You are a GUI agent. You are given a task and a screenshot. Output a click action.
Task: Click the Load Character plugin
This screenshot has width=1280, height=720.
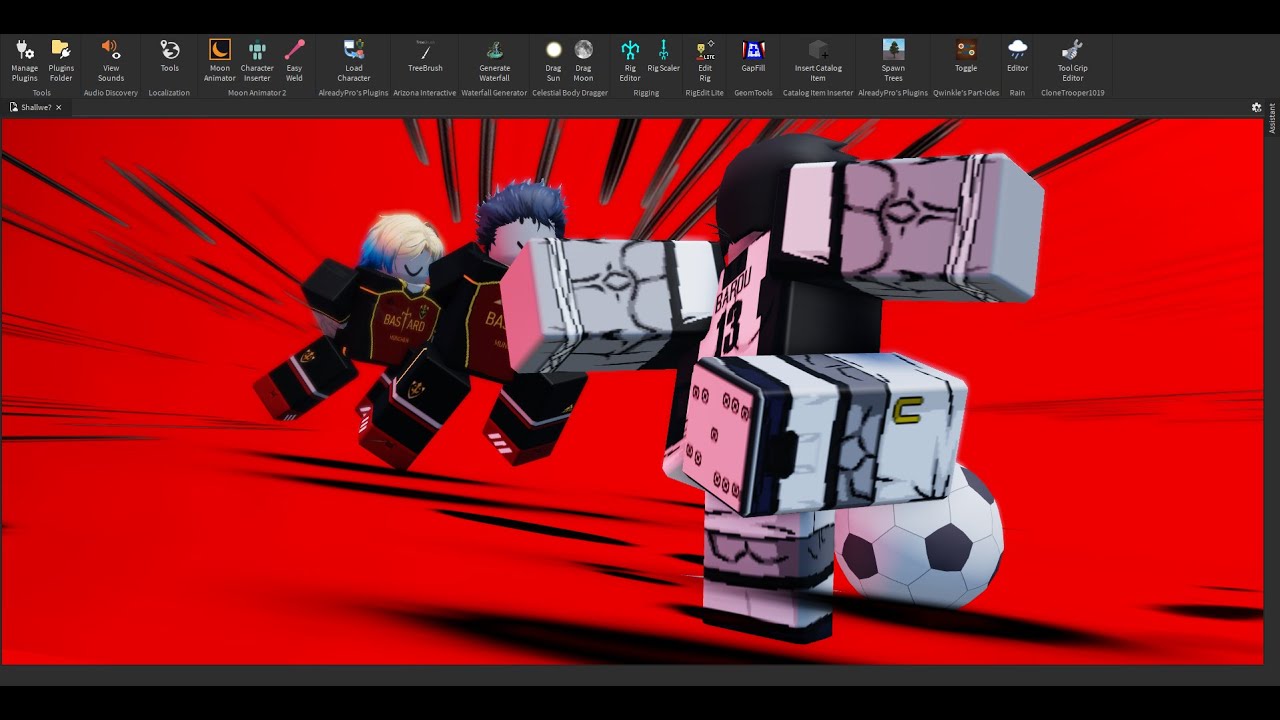point(354,61)
